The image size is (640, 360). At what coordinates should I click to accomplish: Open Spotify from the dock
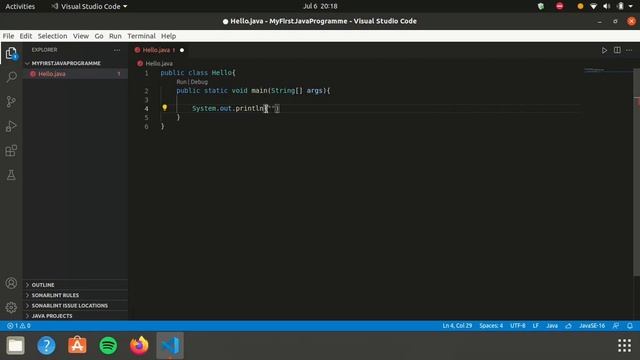108,345
